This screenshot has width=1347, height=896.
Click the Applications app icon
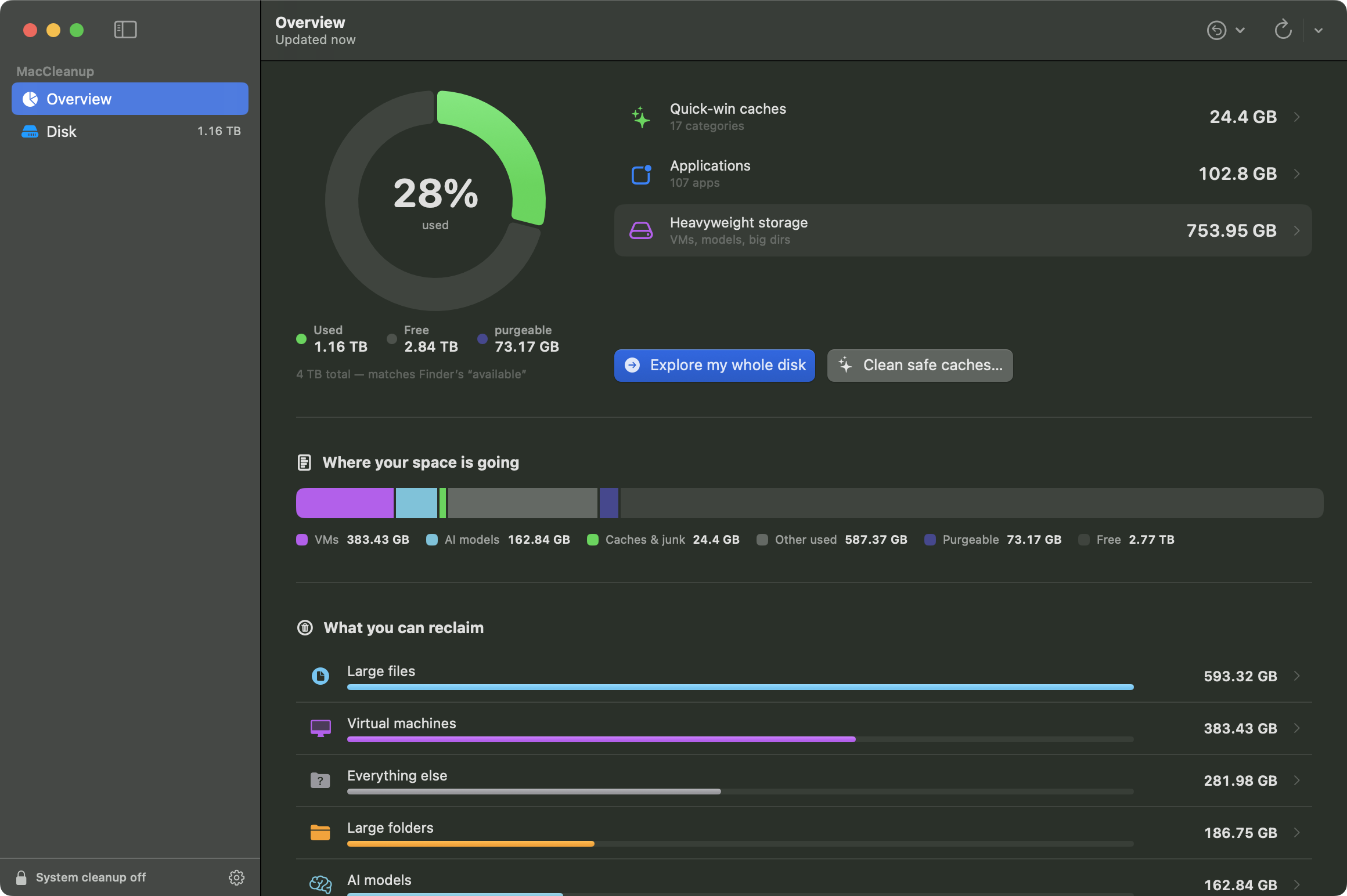pyautogui.click(x=641, y=174)
